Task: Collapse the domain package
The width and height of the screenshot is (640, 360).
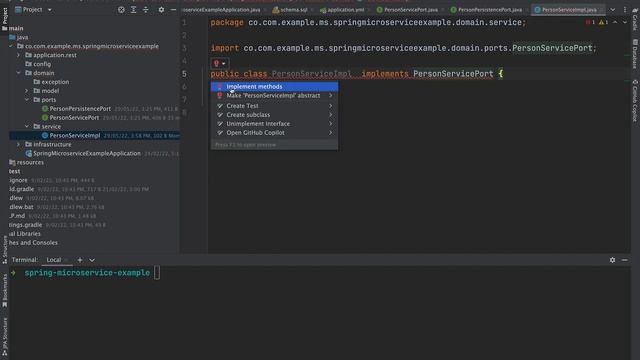Action: 18,73
